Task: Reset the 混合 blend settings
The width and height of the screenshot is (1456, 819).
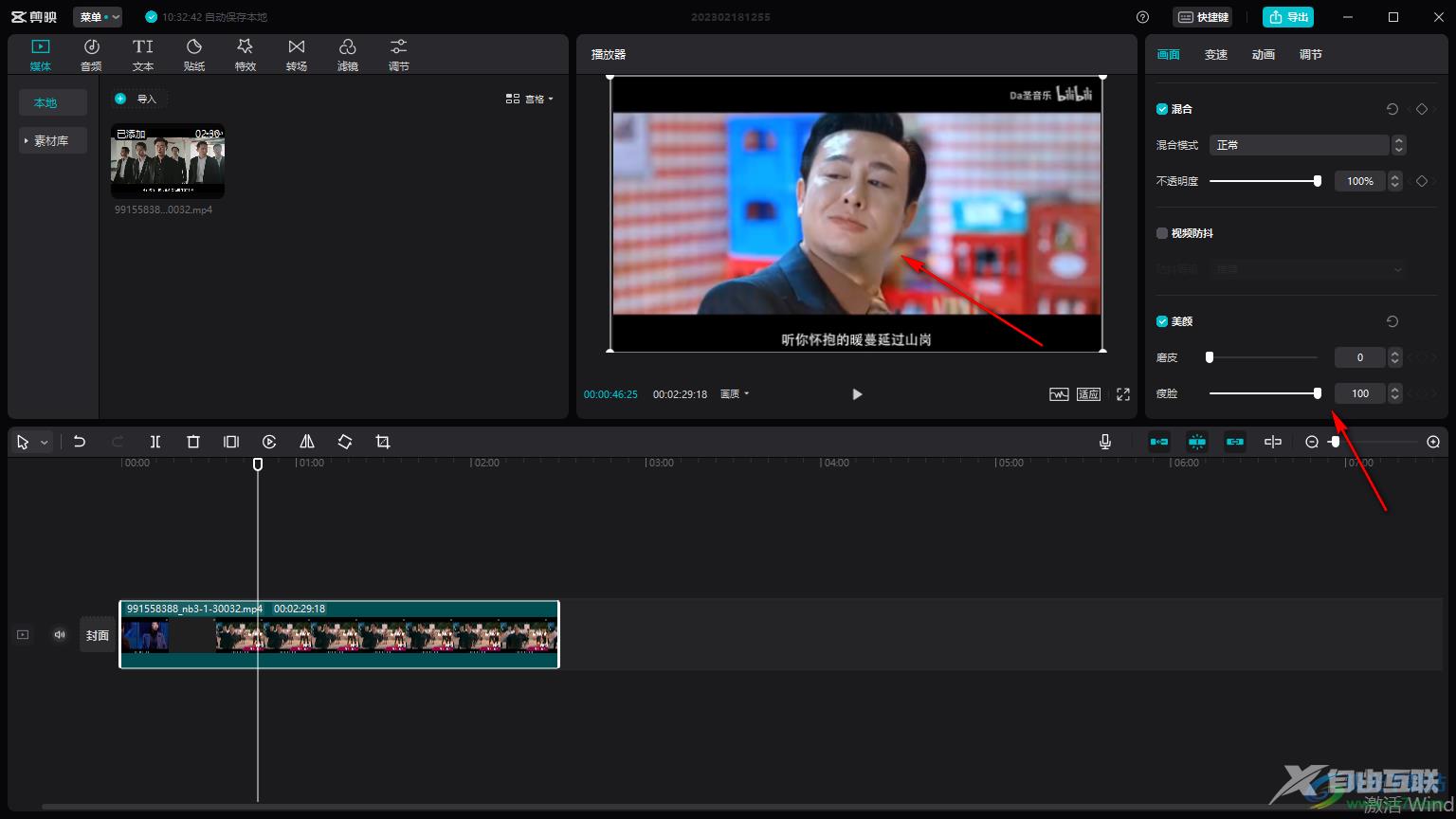Action: coord(1392,109)
